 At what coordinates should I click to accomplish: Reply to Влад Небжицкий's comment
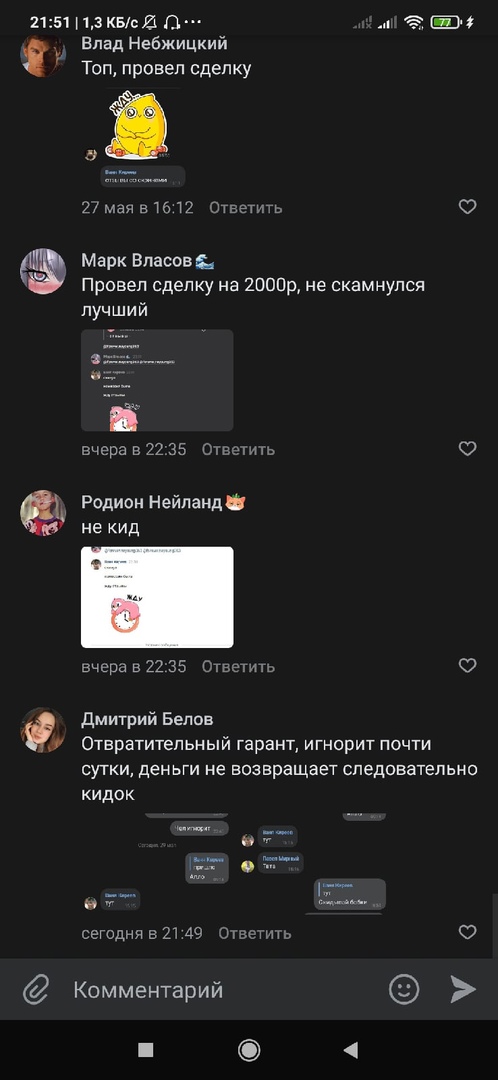coord(246,207)
